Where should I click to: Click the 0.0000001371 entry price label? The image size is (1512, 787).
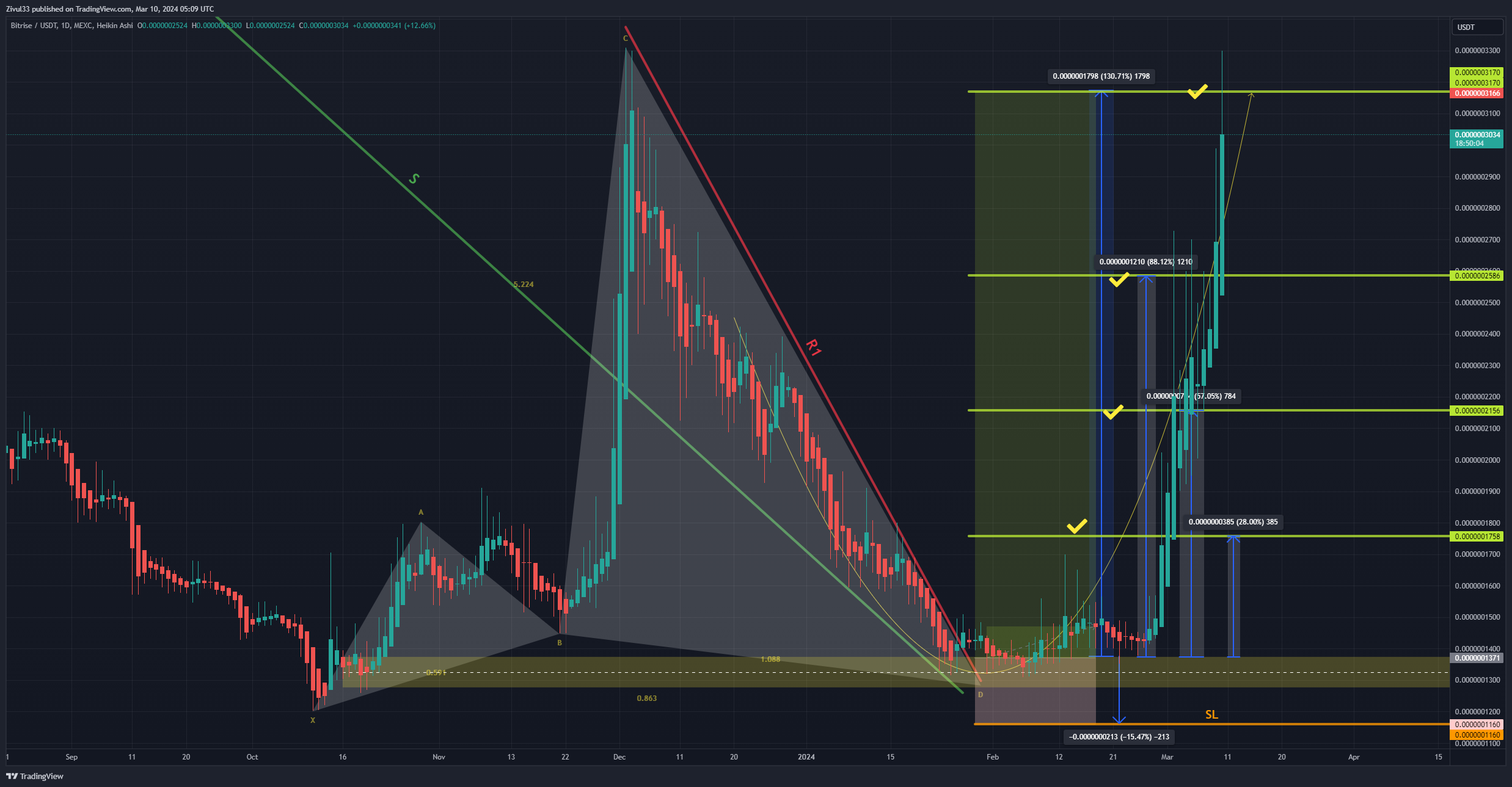point(1477,658)
